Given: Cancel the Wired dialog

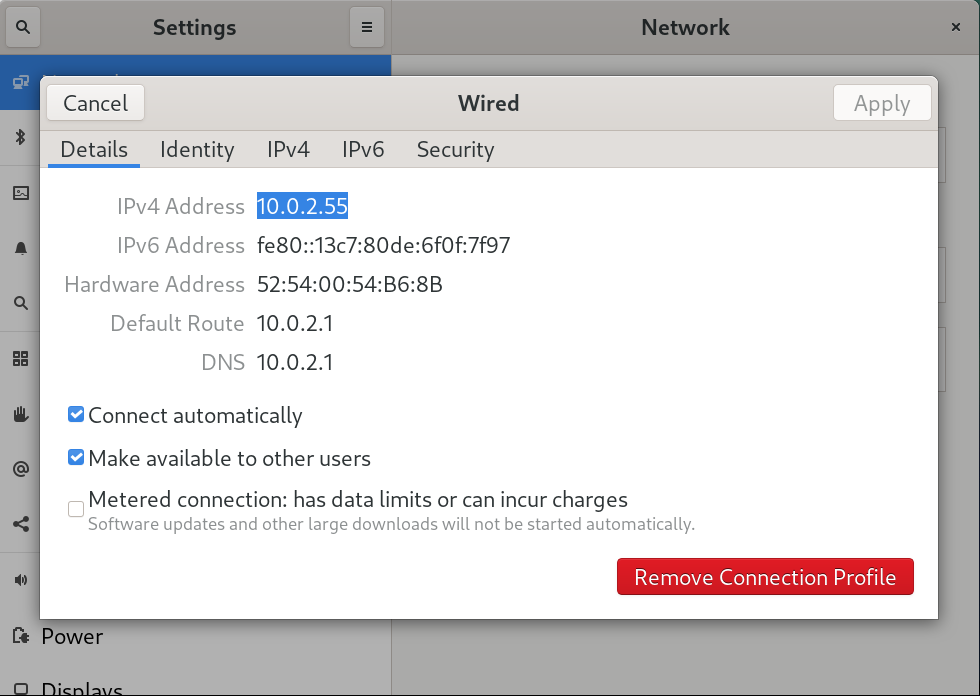Looking at the screenshot, I should pyautogui.click(x=96, y=103).
